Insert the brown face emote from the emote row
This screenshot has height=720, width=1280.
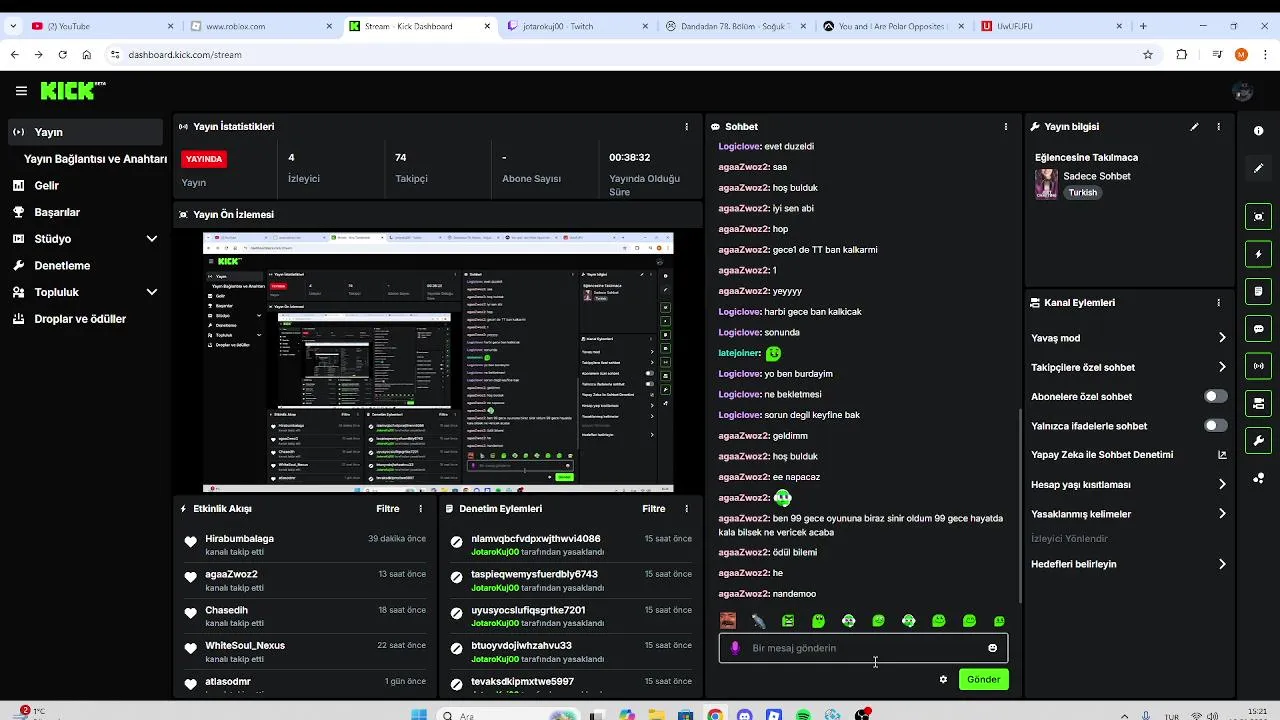pos(728,621)
